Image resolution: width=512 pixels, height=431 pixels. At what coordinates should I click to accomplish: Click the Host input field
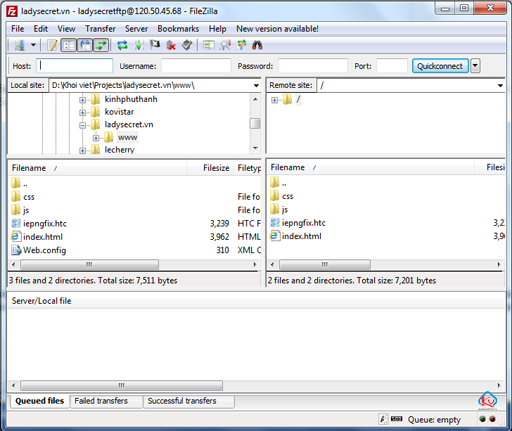click(75, 66)
